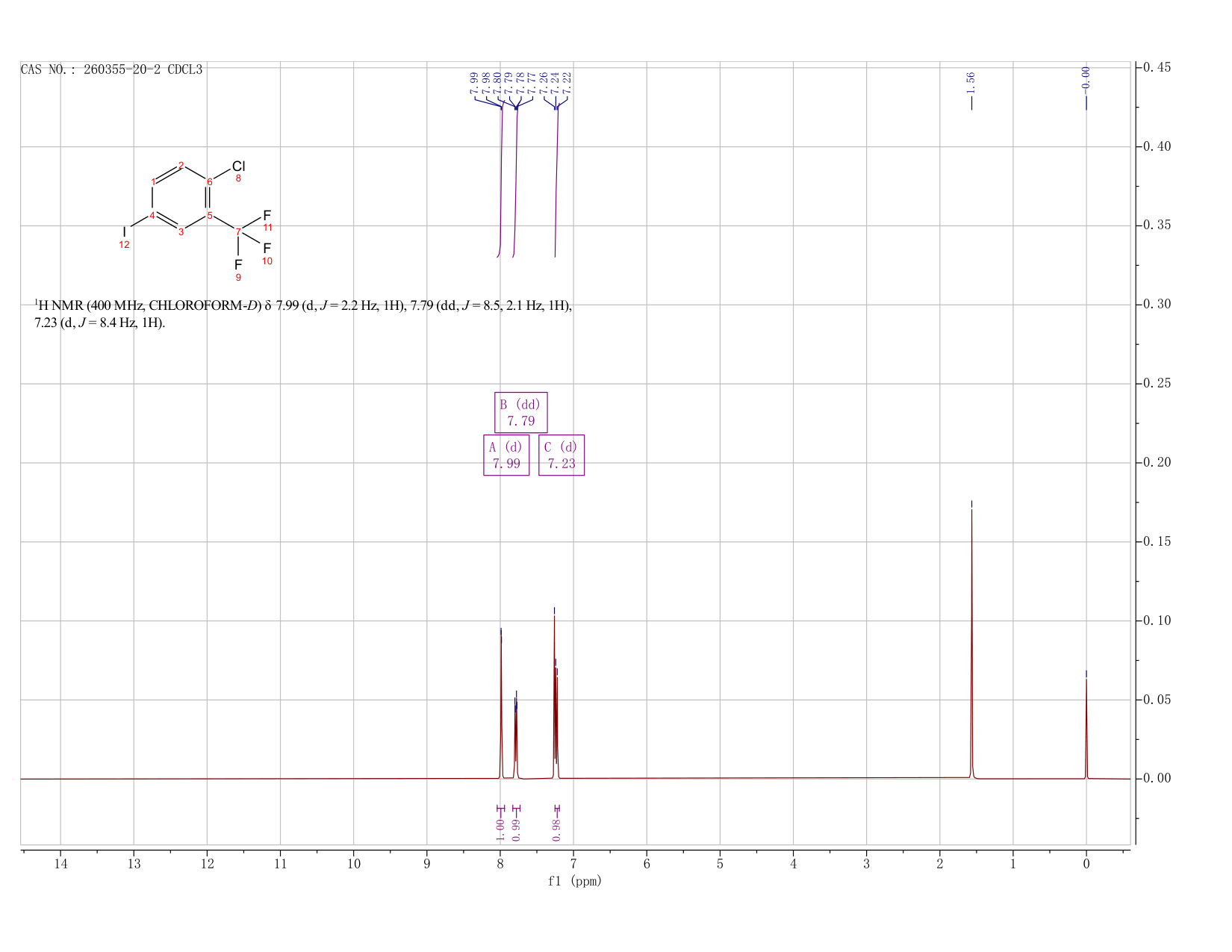Viewport: 1232px width, 952px height.
Task: Click the 1H NMR report text line
Action: pos(303,305)
